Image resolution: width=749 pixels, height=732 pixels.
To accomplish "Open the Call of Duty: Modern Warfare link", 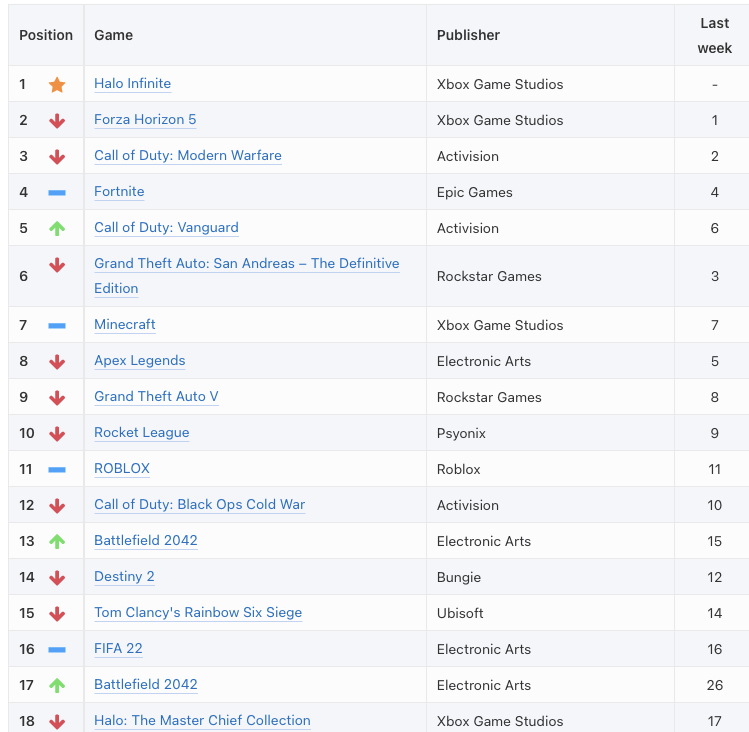I will click(188, 156).
